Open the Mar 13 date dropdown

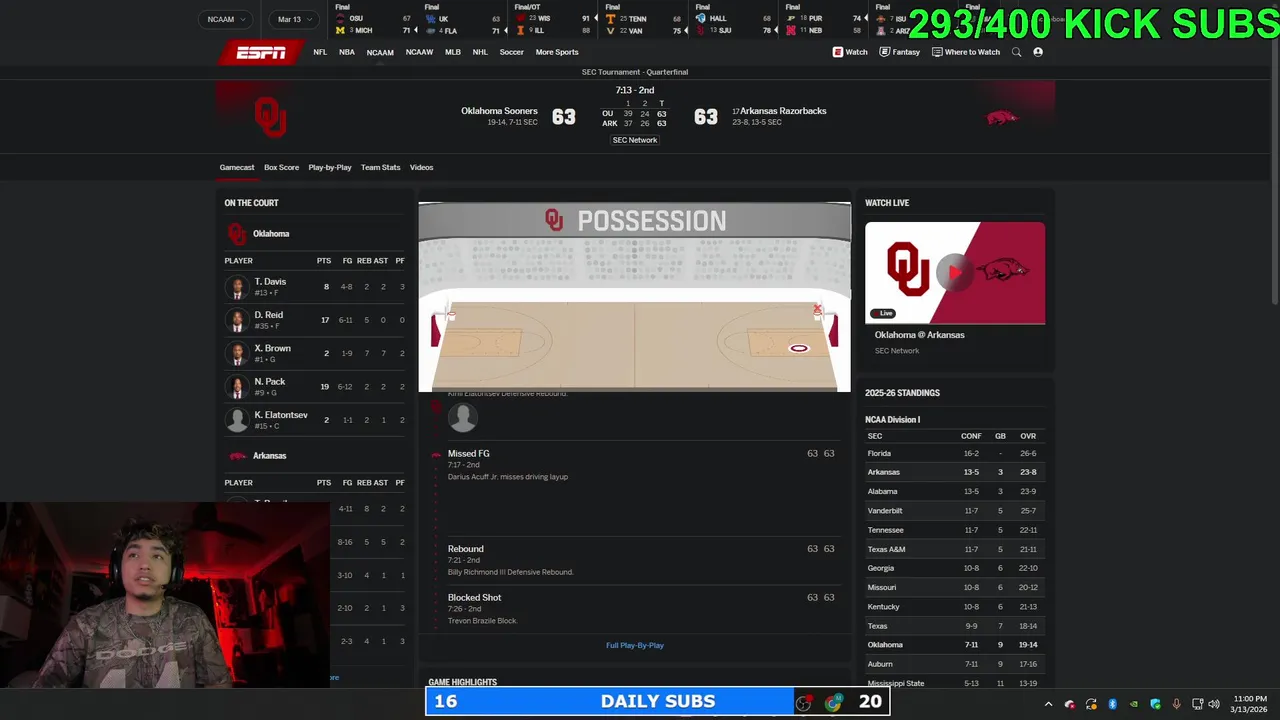tap(294, 19)
